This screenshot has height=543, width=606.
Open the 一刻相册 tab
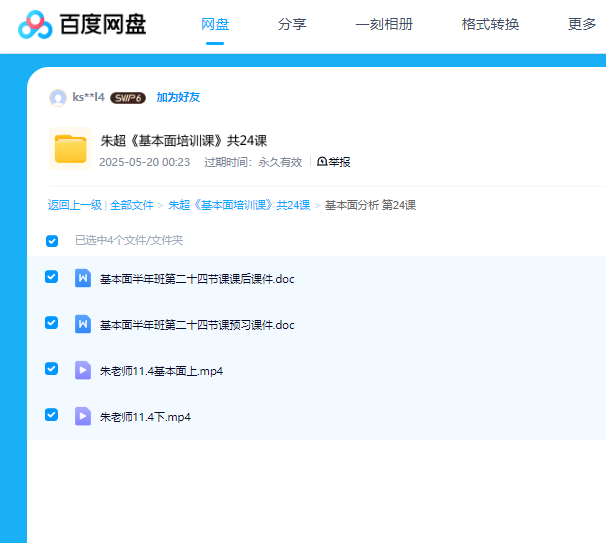pyautogui.click(x=384, y=24)
